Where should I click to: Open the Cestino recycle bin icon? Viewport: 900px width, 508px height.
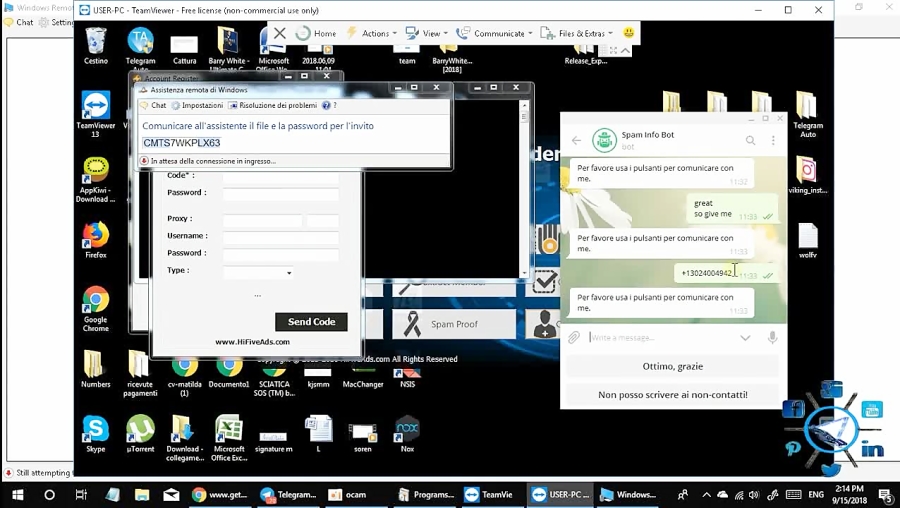coord(96,46)
